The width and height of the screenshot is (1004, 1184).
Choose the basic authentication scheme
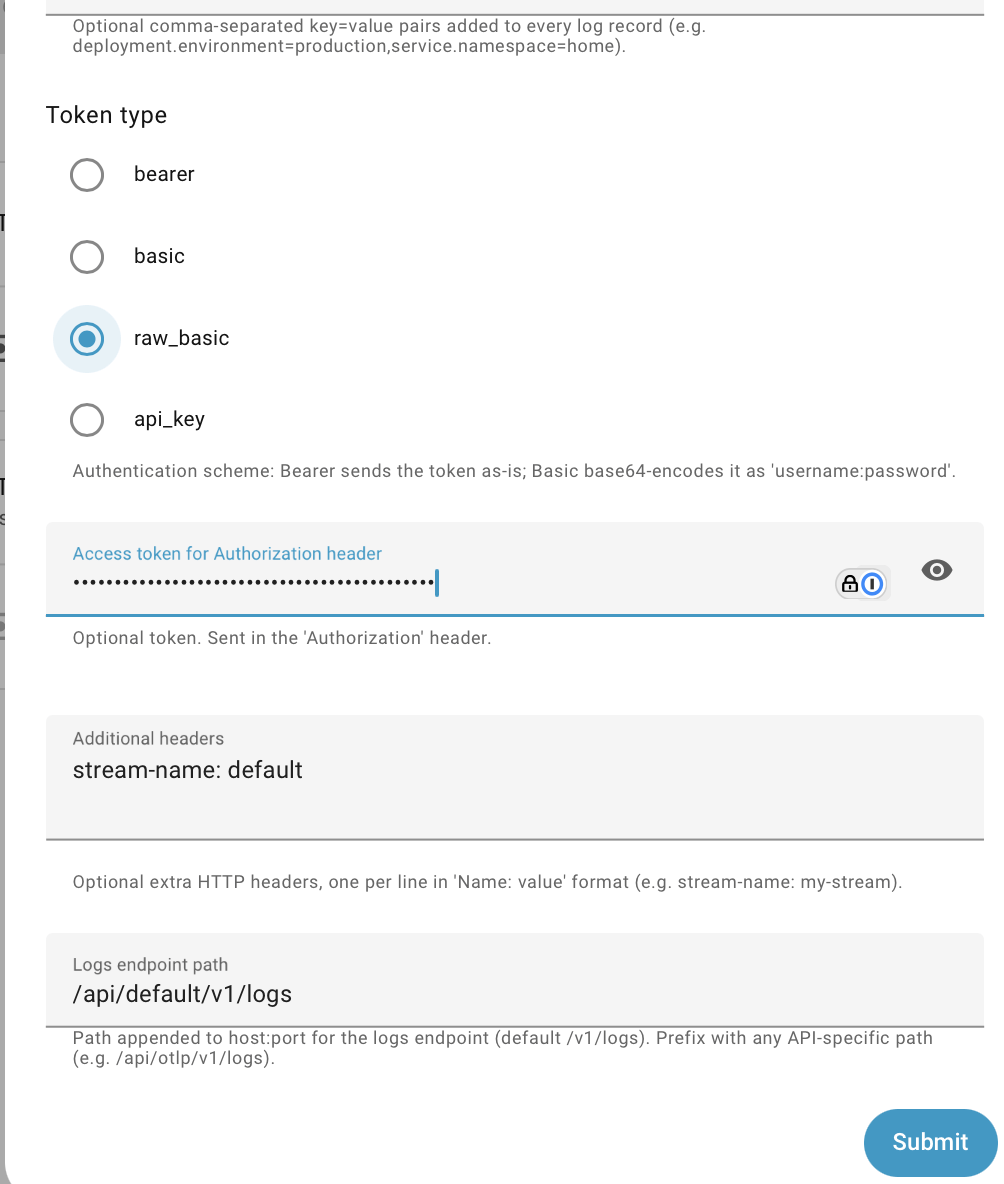coord(87,256)
